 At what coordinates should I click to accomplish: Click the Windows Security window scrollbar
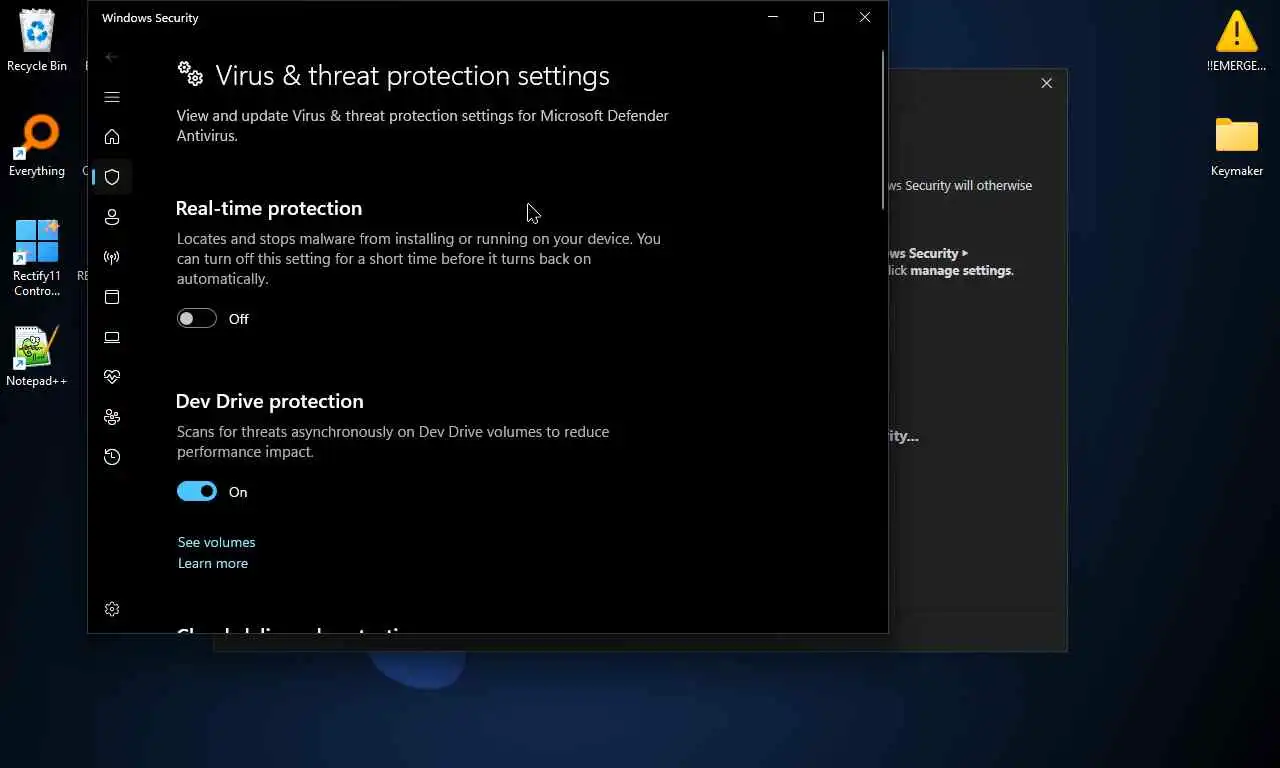(x=883, y=130)
